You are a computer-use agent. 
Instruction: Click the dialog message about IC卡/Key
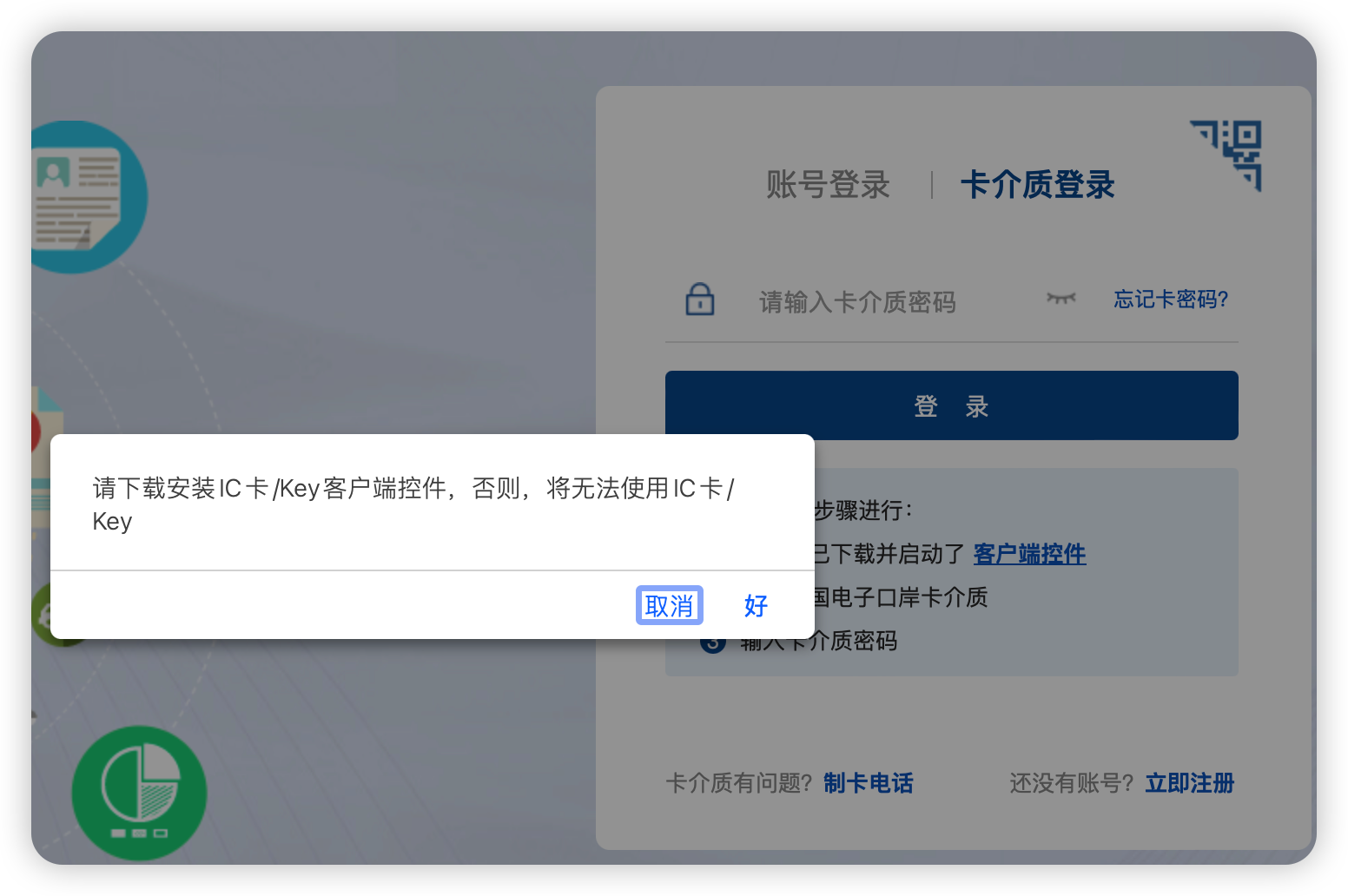(413, 504)
